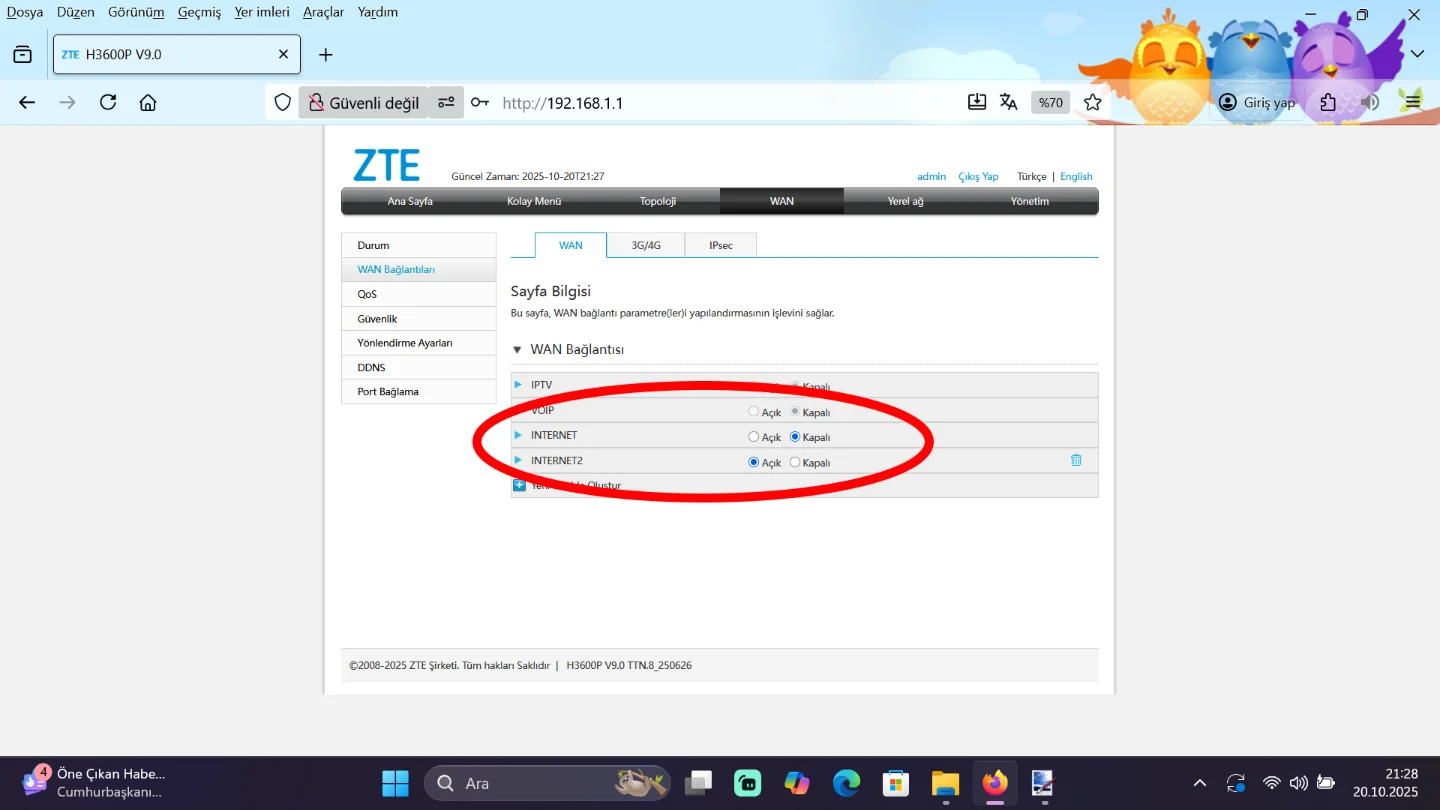Set INTERNET connection to Kapalı
The image size is (1440, 810).
[x=795, y=437]
